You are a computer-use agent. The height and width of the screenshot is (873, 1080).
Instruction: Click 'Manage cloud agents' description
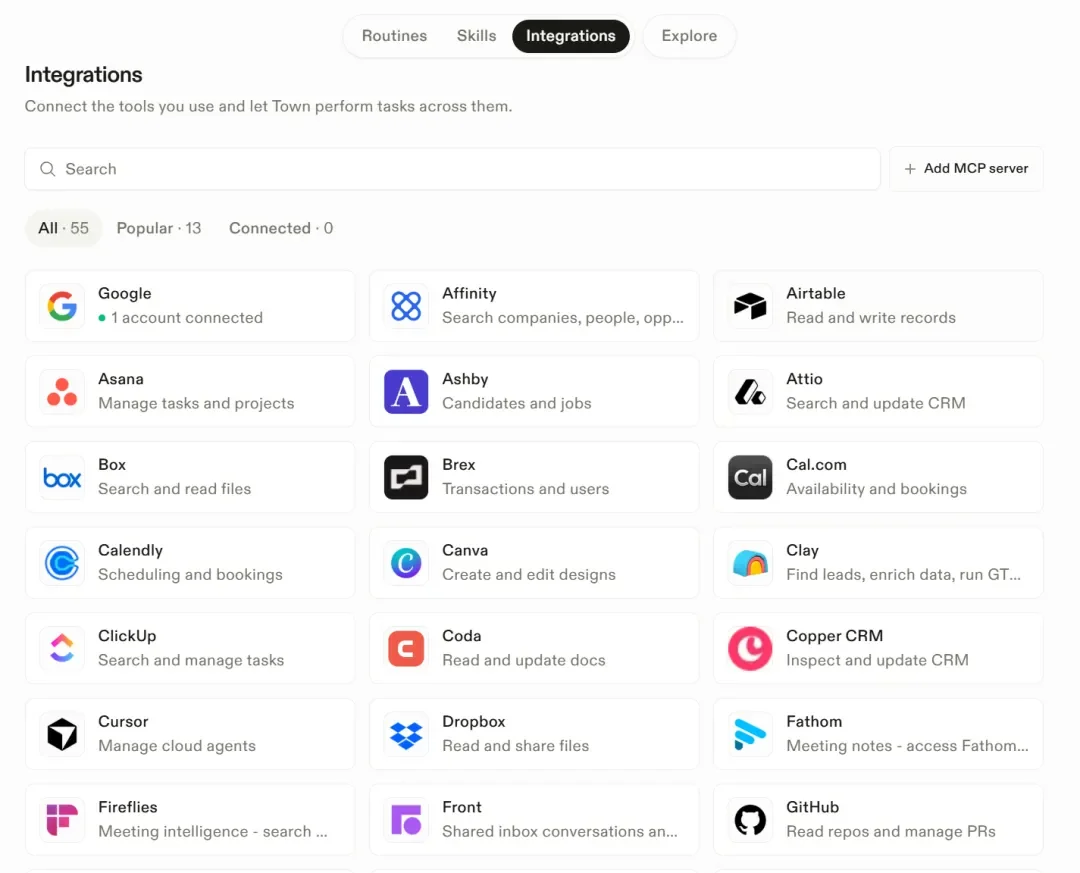pos(176,746)
